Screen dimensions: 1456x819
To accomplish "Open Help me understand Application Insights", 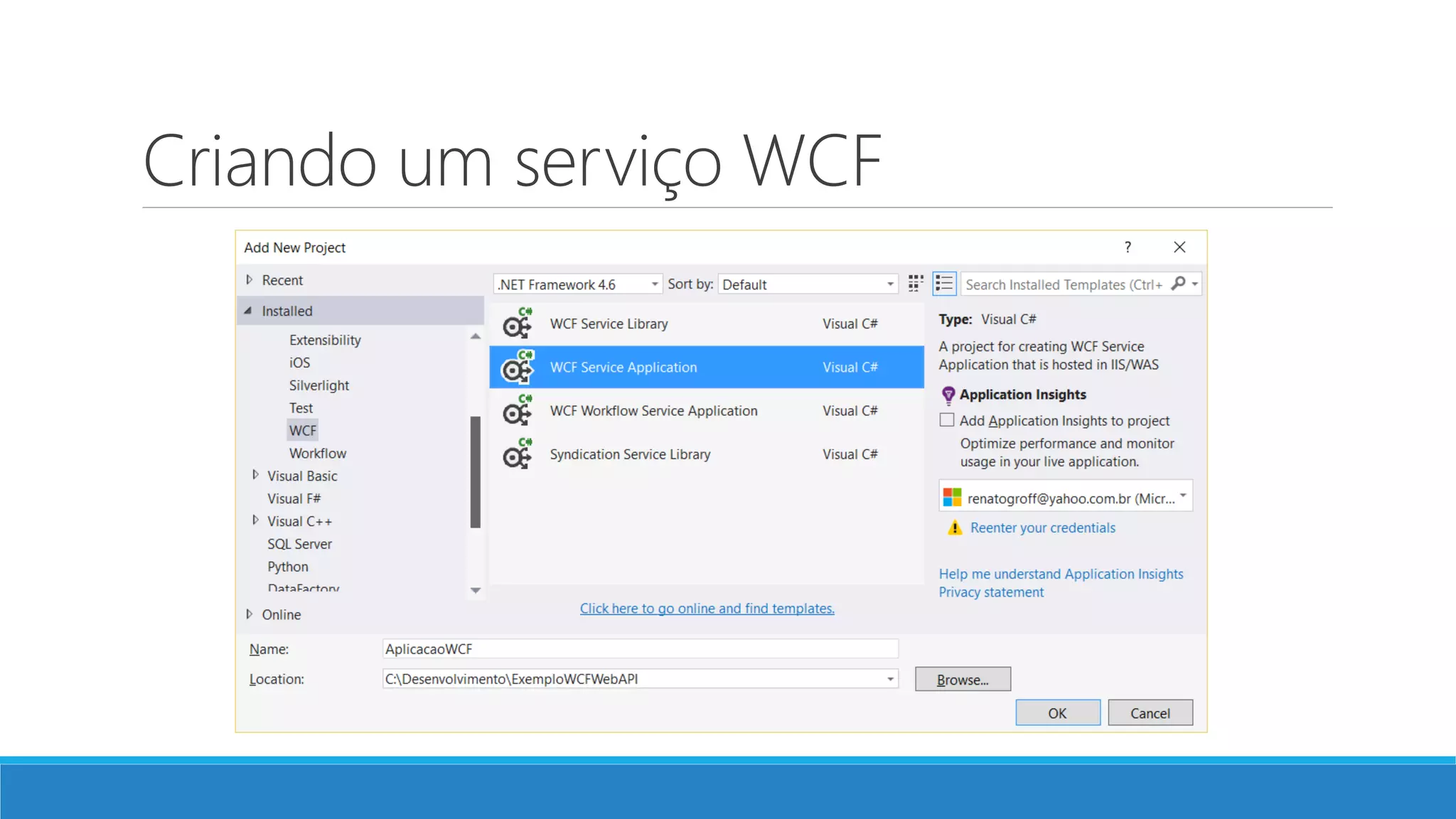I will click(1061, 574).
